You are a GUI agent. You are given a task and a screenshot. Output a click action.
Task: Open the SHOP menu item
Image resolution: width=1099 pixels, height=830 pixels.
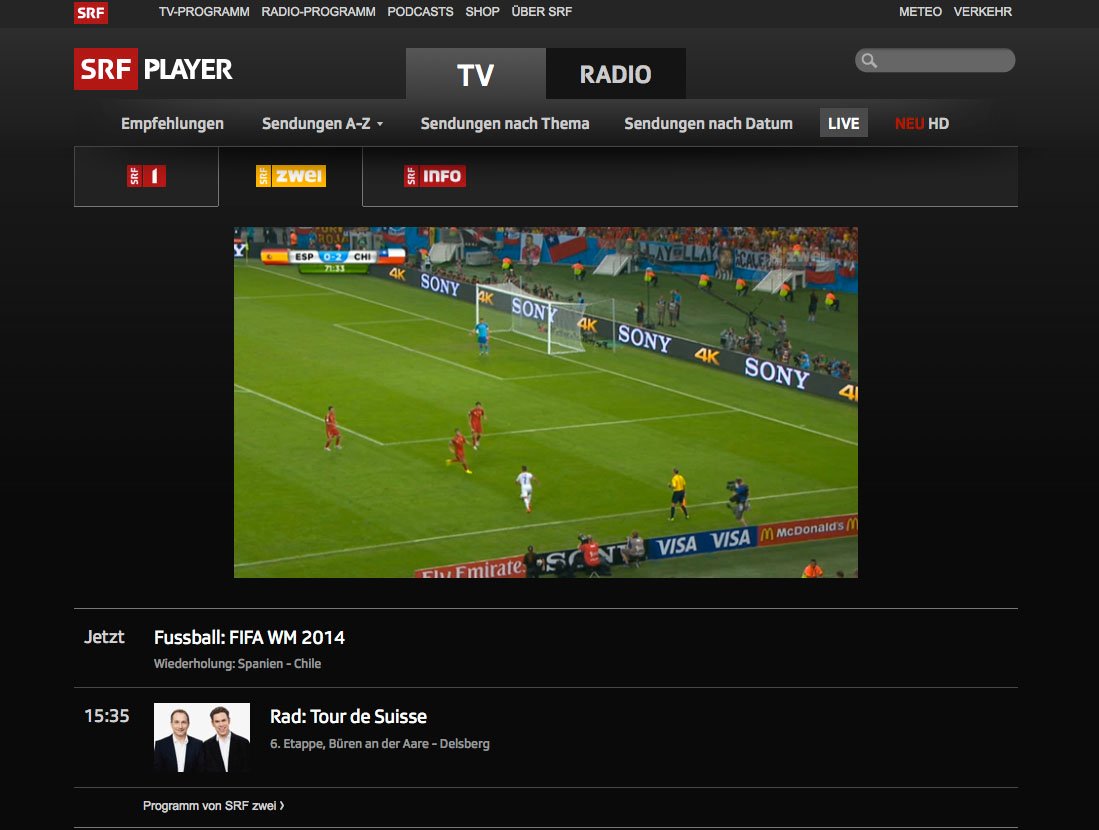(482, 12)
